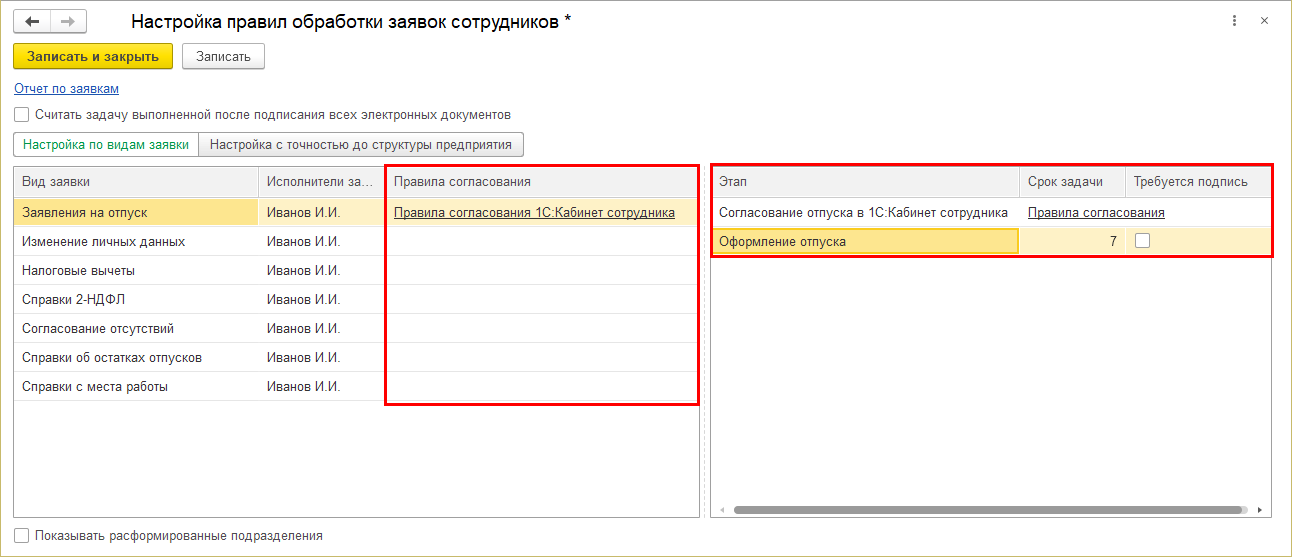1292x557 pixels.
Task: Open the three-dot more actions menu
Action: click(1235, 21)
